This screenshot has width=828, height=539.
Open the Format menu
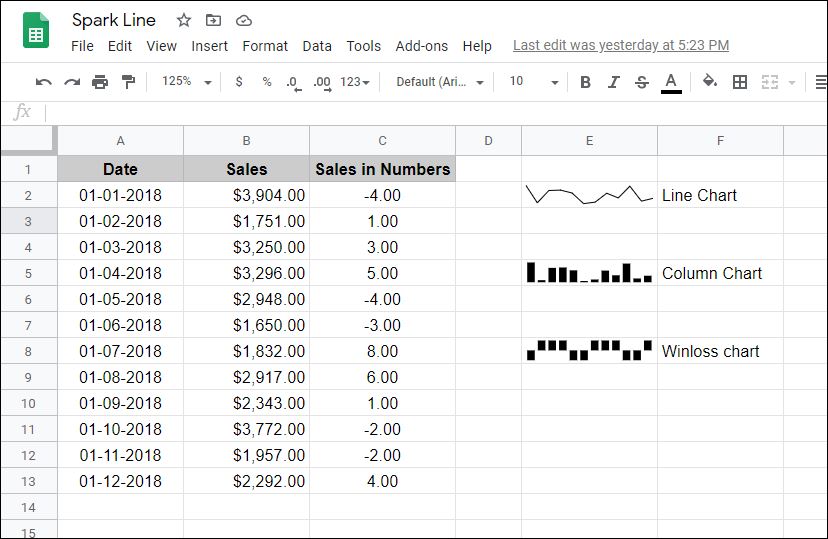pos(265,46)
